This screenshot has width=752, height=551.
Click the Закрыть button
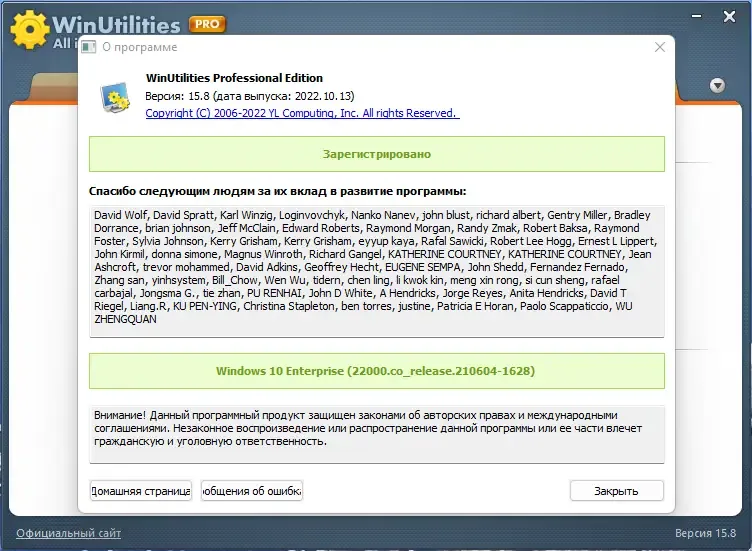[617, 491]
